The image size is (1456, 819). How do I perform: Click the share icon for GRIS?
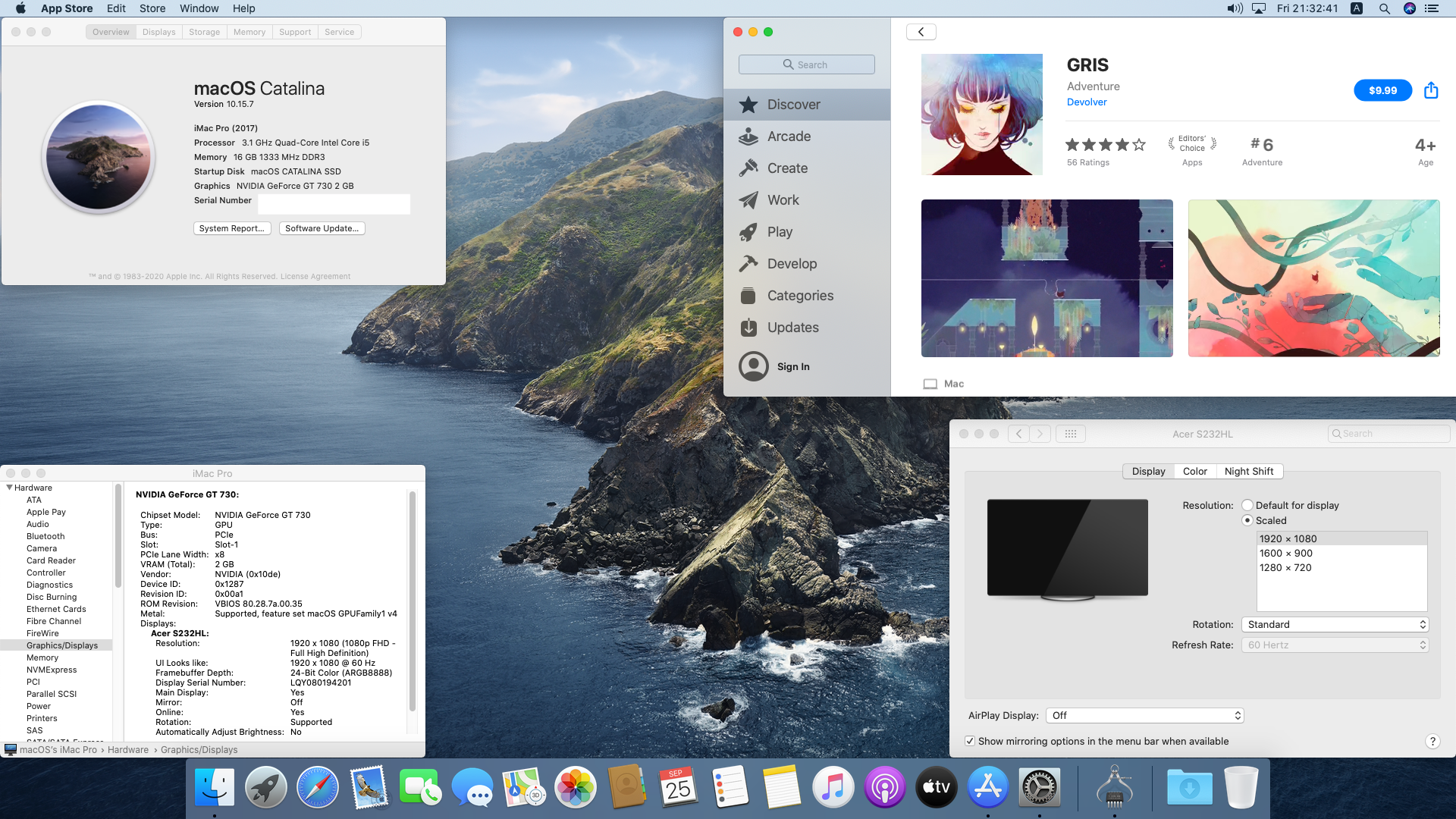click(x=1431, y=90)
